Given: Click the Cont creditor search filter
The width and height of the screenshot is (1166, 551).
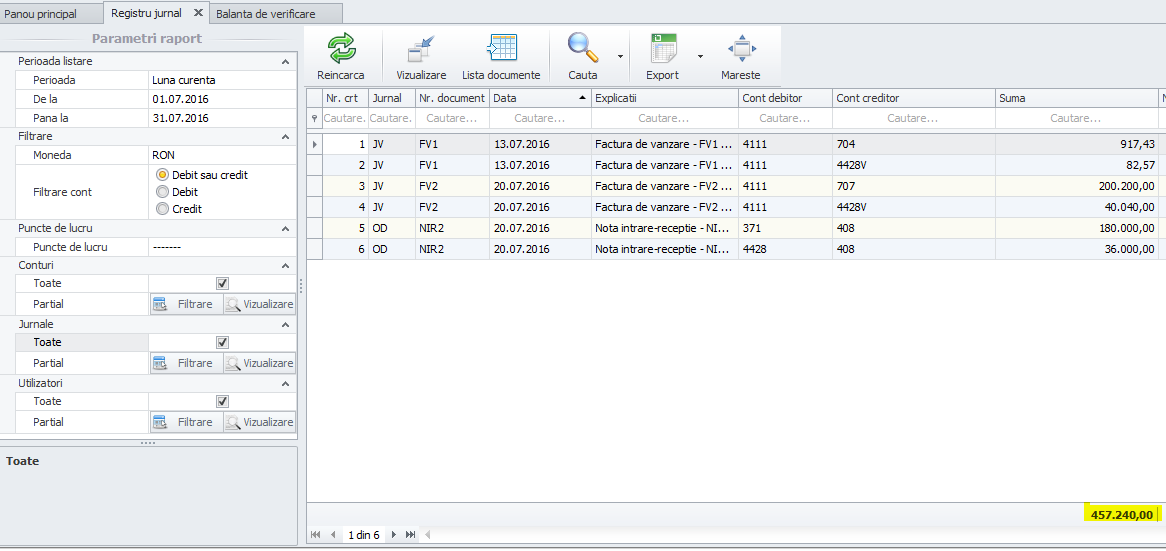Looking at the screenshot, I should [x=914, y=118].
